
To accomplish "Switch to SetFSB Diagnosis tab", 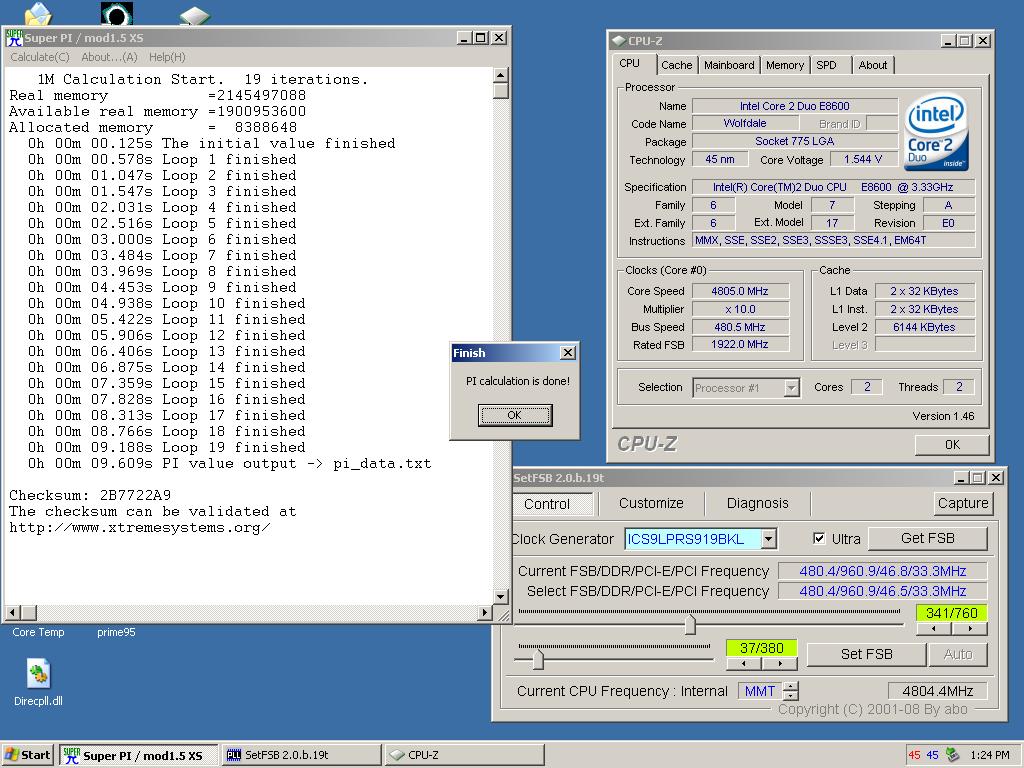I will (x=758, y=504).
